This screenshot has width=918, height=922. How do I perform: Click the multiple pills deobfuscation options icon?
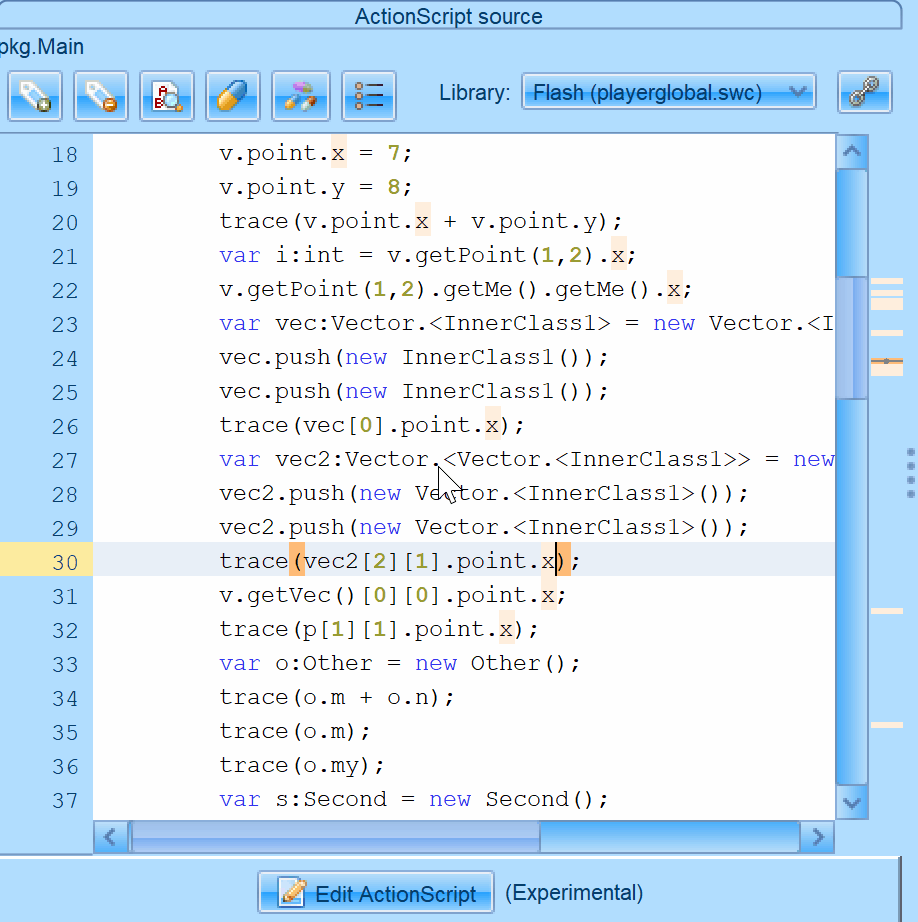(301, 96)
